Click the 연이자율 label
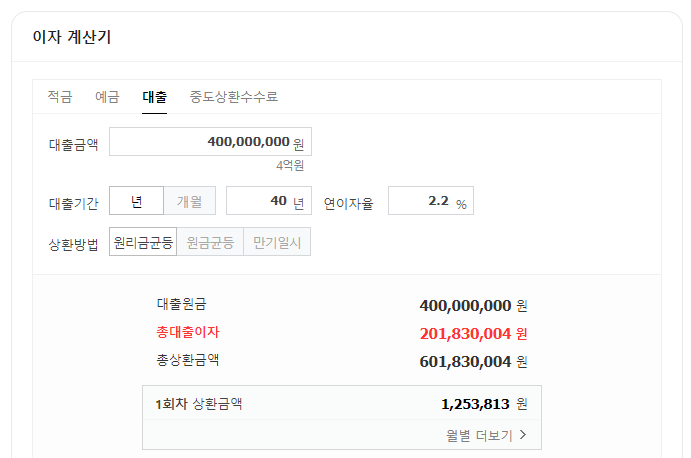691x458 pixels. (x=348, y=204)
